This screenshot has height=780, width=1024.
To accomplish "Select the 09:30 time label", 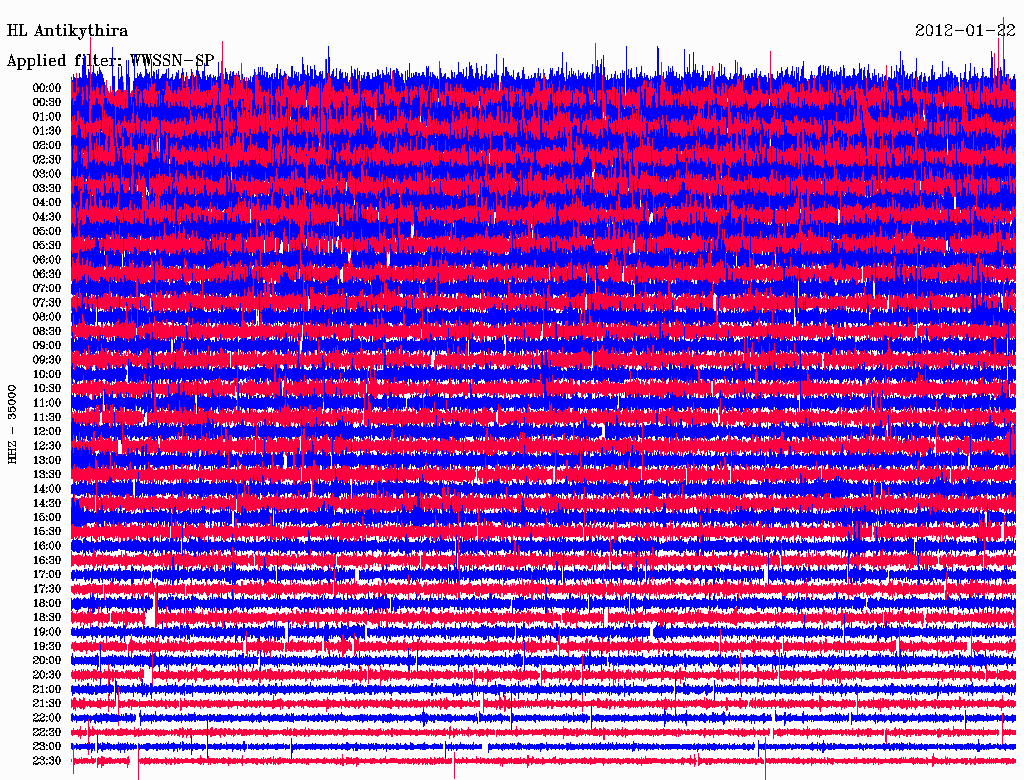I will point(47,360).
